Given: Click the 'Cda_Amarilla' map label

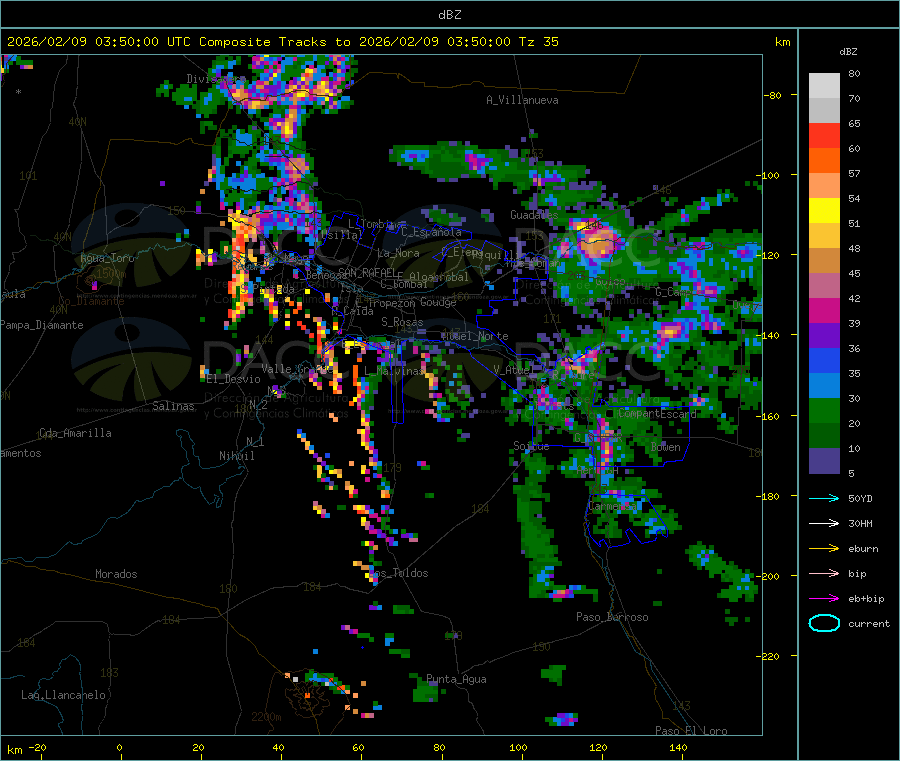Looking at the screenshot, I should [75, 433].
